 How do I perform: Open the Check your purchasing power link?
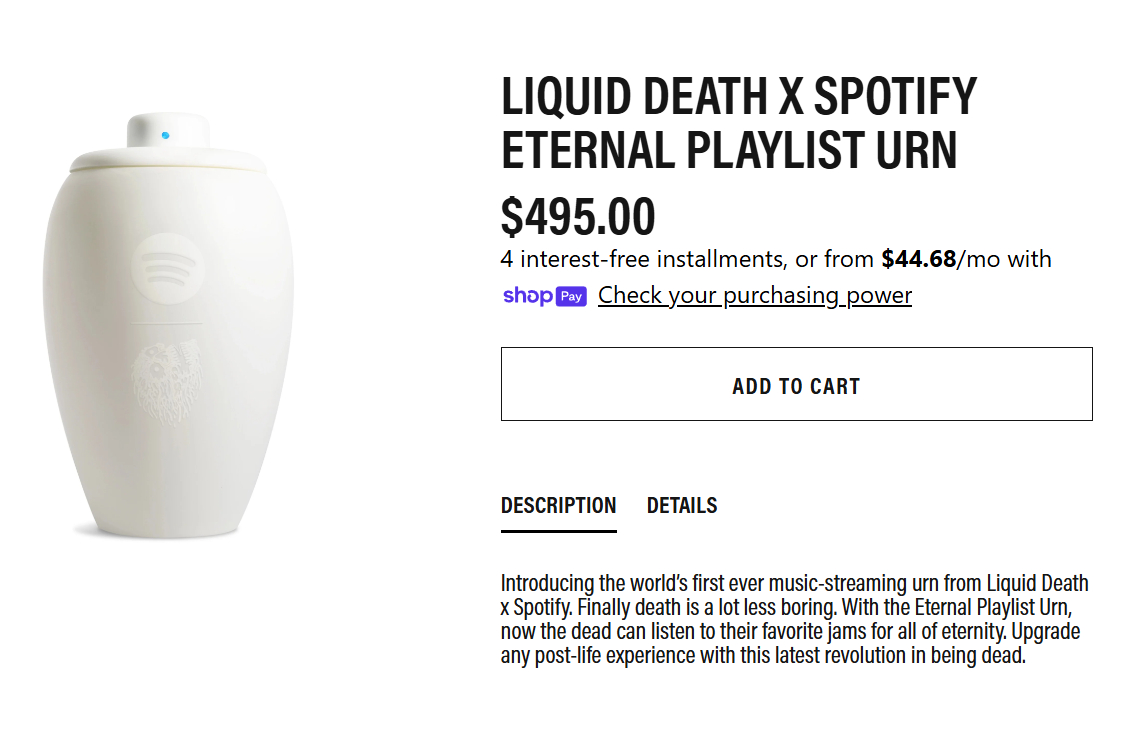pos(755,296)
